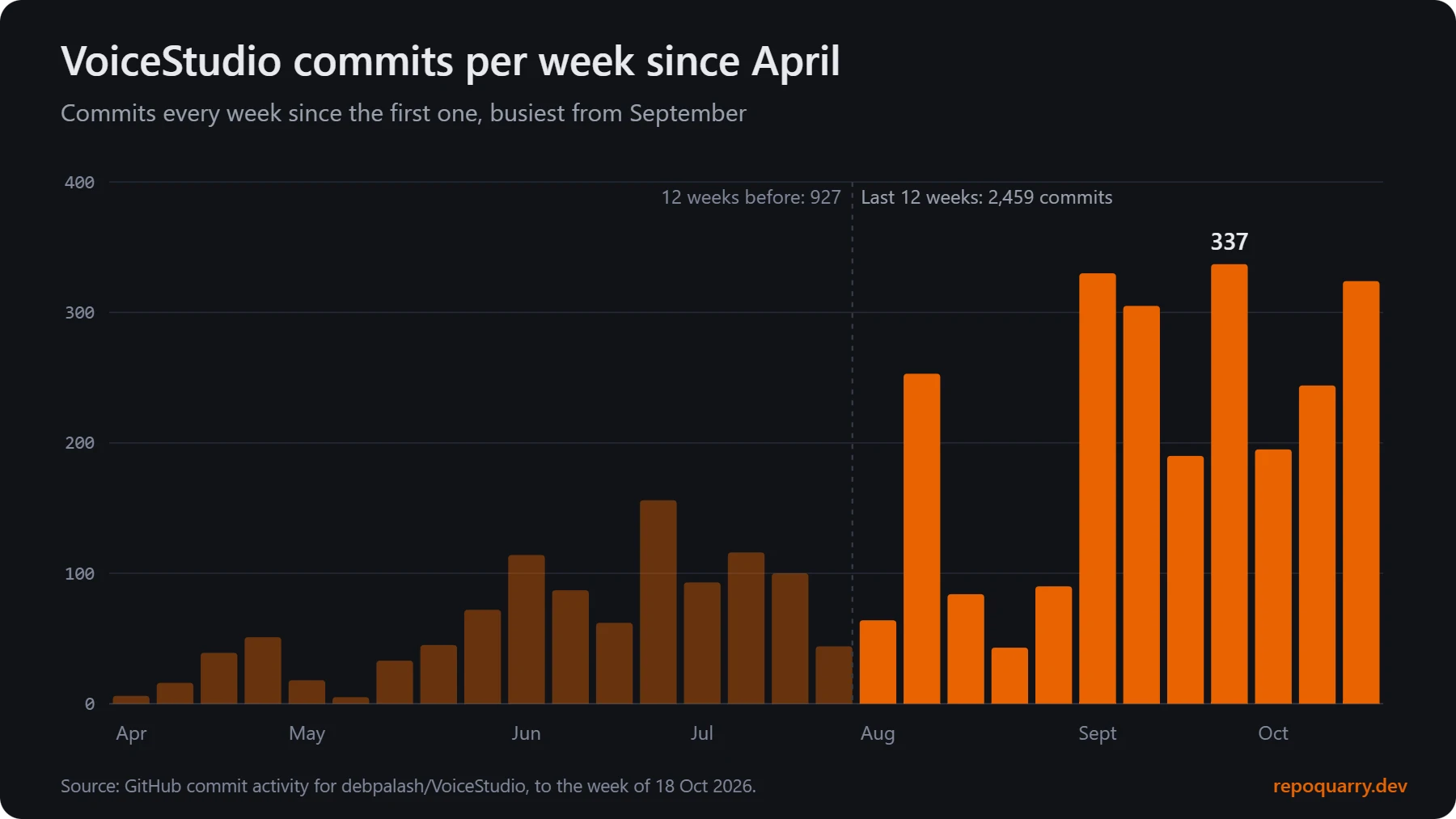This screenshot has height=819, width=1456.
Task: Click the 'Sept' axis label
Action: [x=1097, y=733]
